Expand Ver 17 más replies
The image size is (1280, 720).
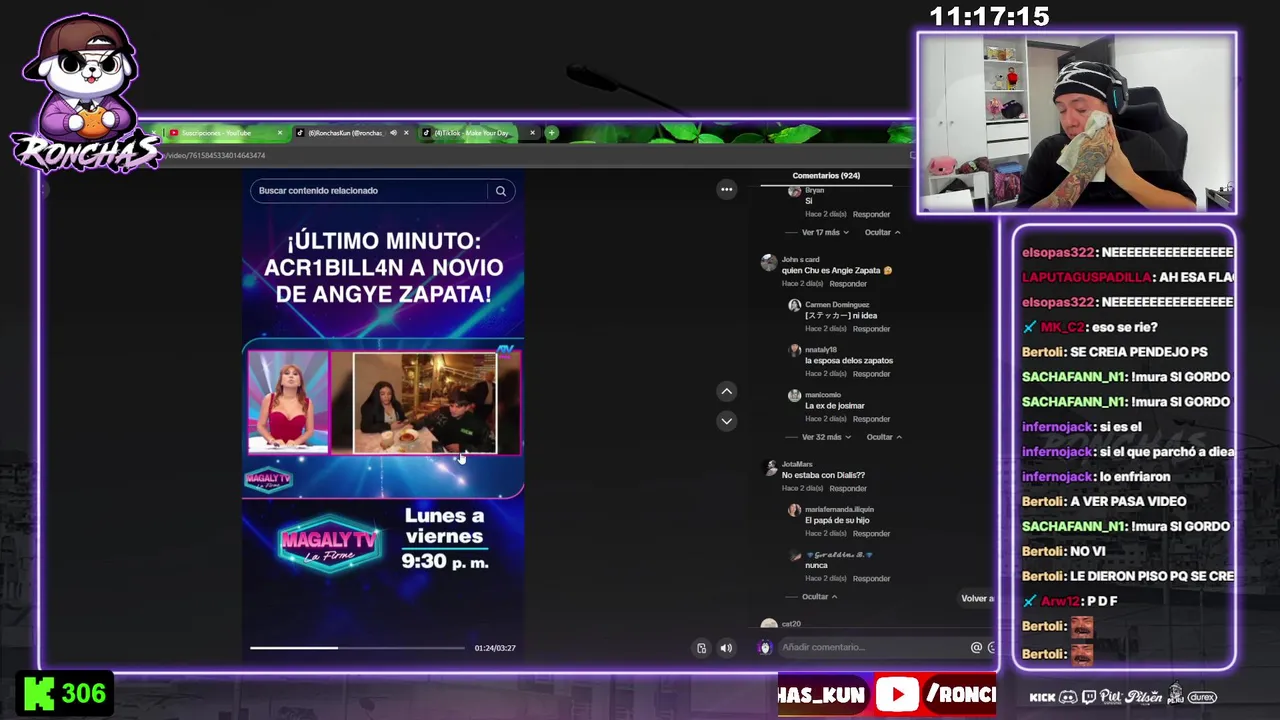825,232
